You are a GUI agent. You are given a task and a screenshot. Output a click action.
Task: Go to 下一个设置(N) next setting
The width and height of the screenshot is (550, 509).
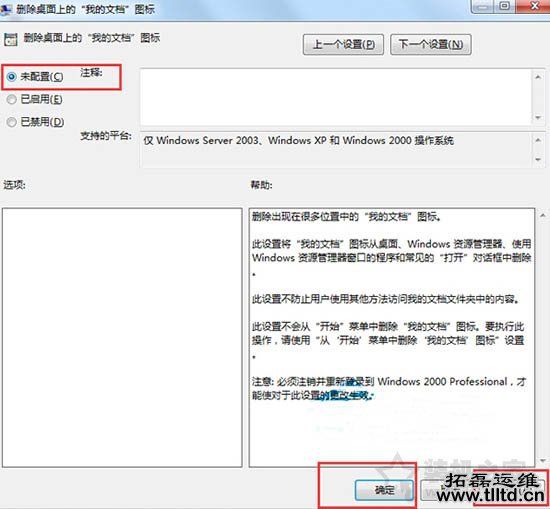(430, 45)
